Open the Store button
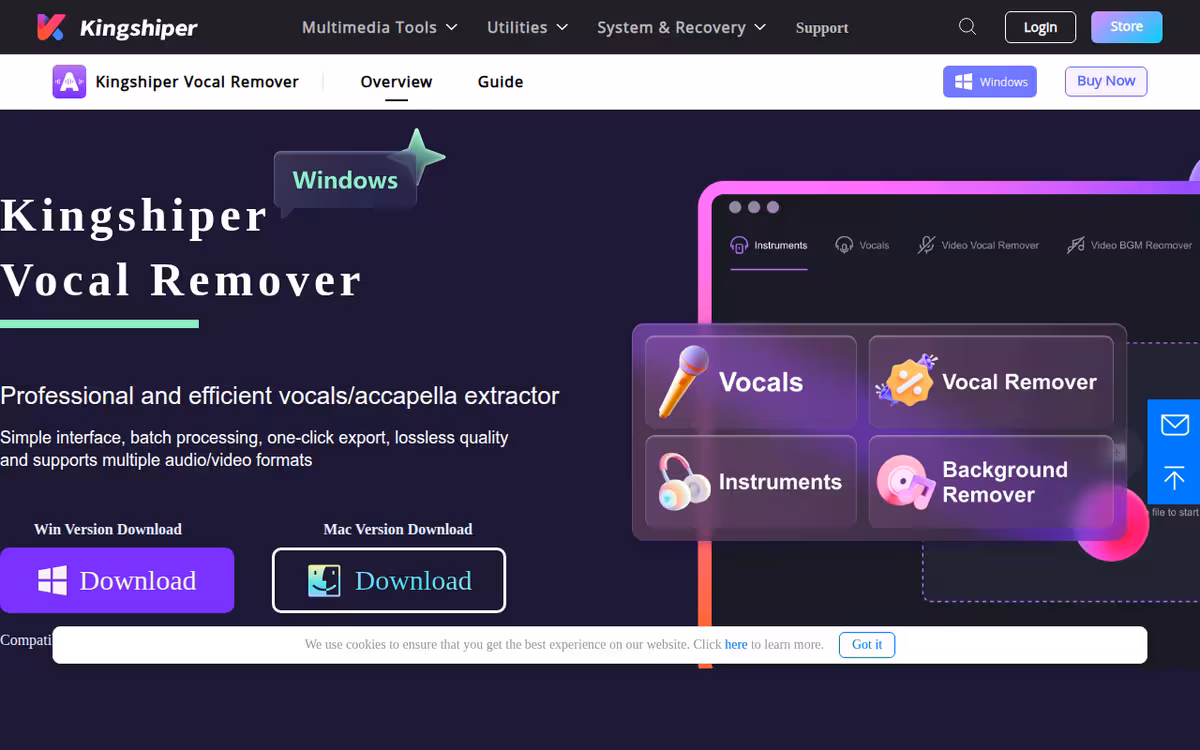The width and height of the screenshot is (1200, 750). pos(1127,27)
